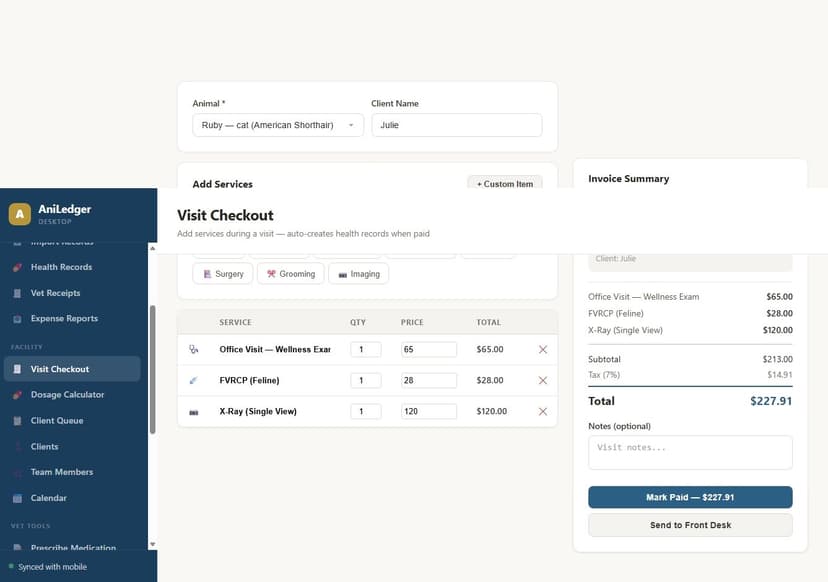Image resolution: width=828 pixels, height=582 pixels.
Task: Add a Custom Item to services
Action: [x=503, y=186]
